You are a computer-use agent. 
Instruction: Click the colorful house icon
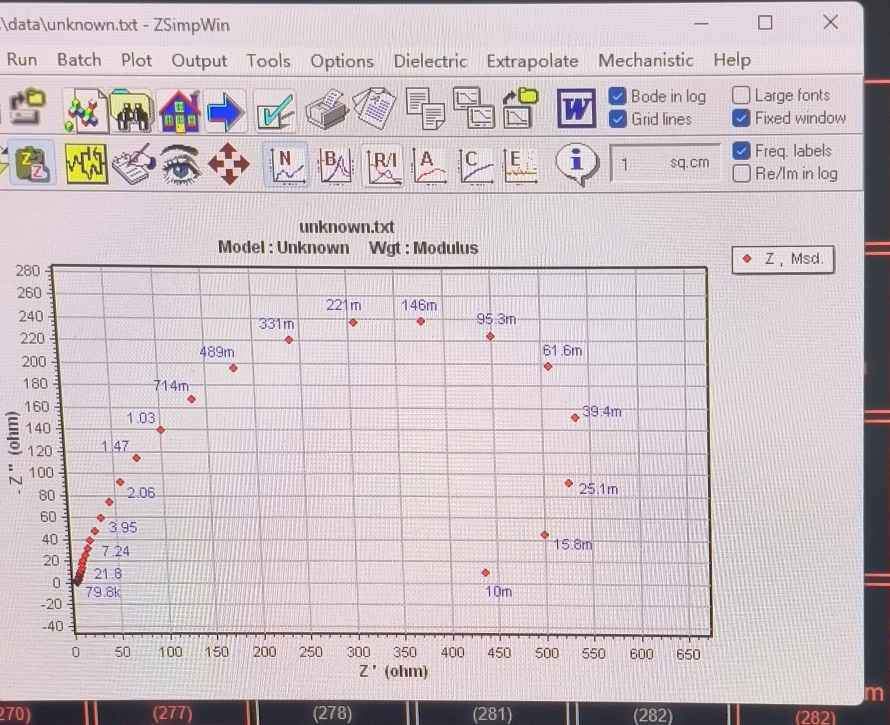click(x=179, y=111)
